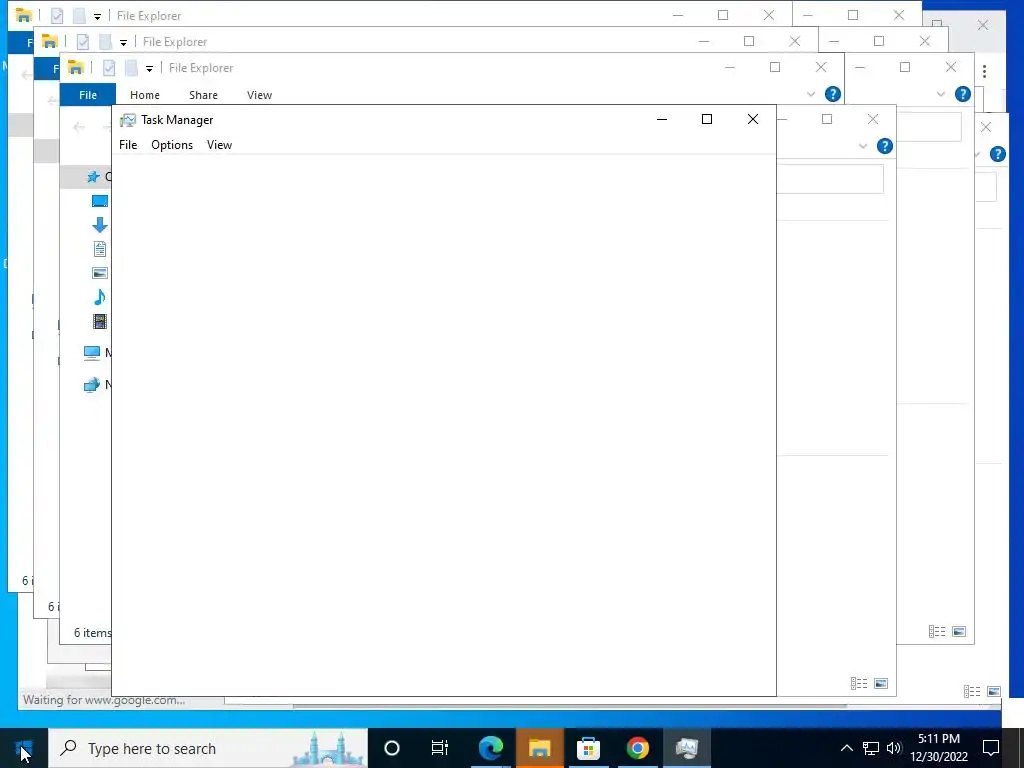Open Task Manager's Options menu
The width and height of the screenshot is (1024, 768).
tap(172, 145)
